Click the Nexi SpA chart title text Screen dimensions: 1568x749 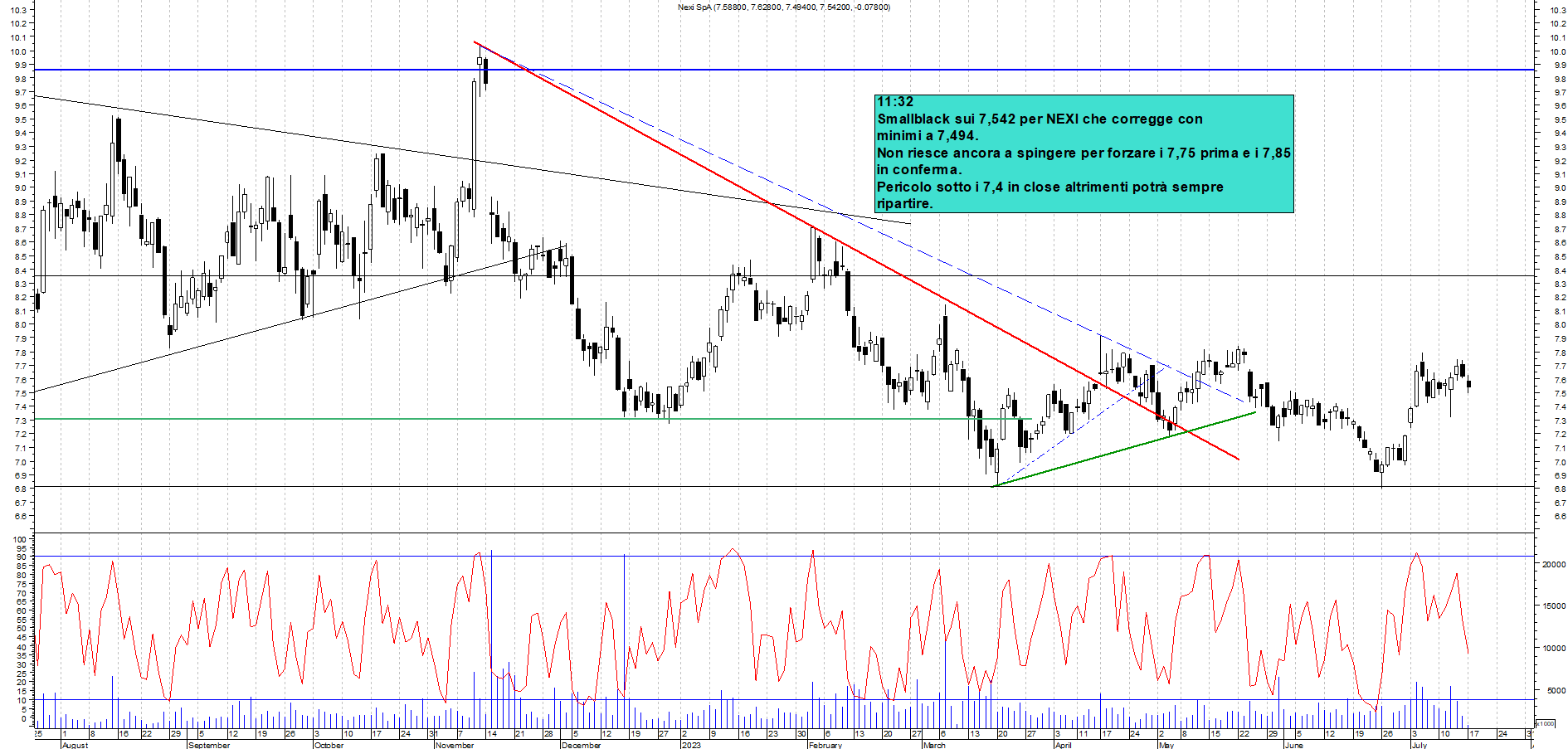tap(784, 7)
